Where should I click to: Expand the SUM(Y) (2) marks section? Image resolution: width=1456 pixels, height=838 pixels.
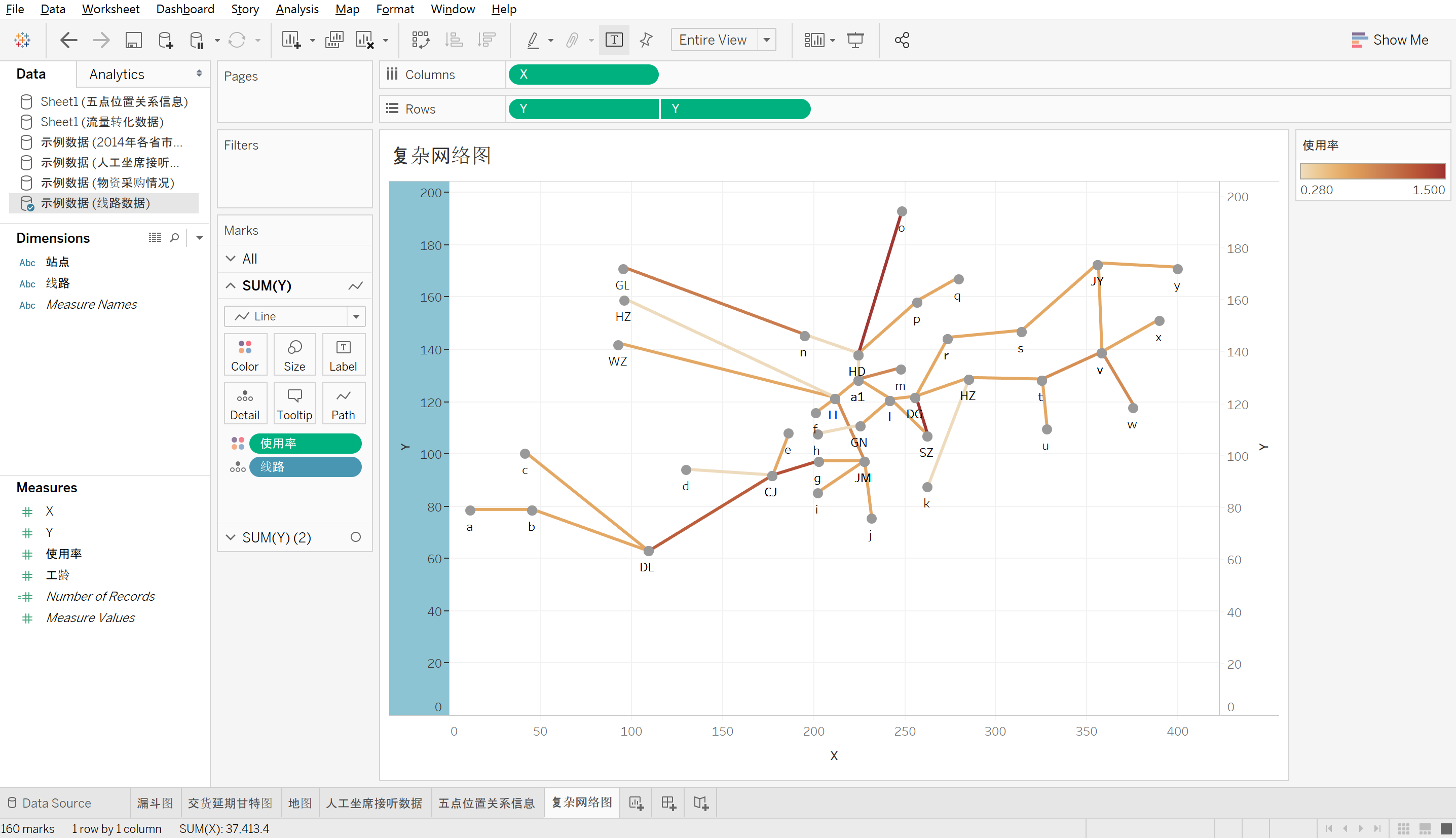coord(231,537)
